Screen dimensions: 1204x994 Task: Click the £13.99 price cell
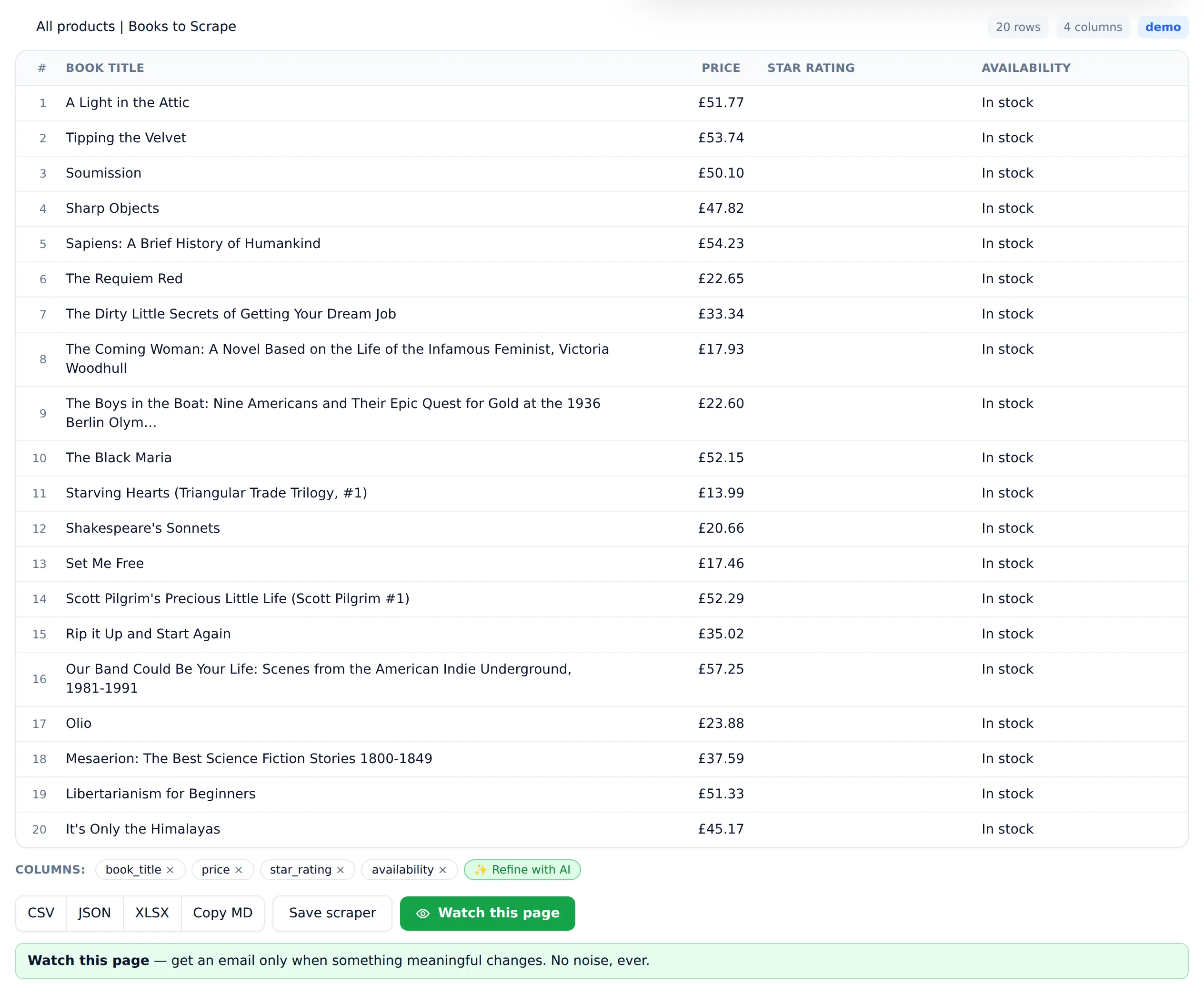click(x=721, y=493)
